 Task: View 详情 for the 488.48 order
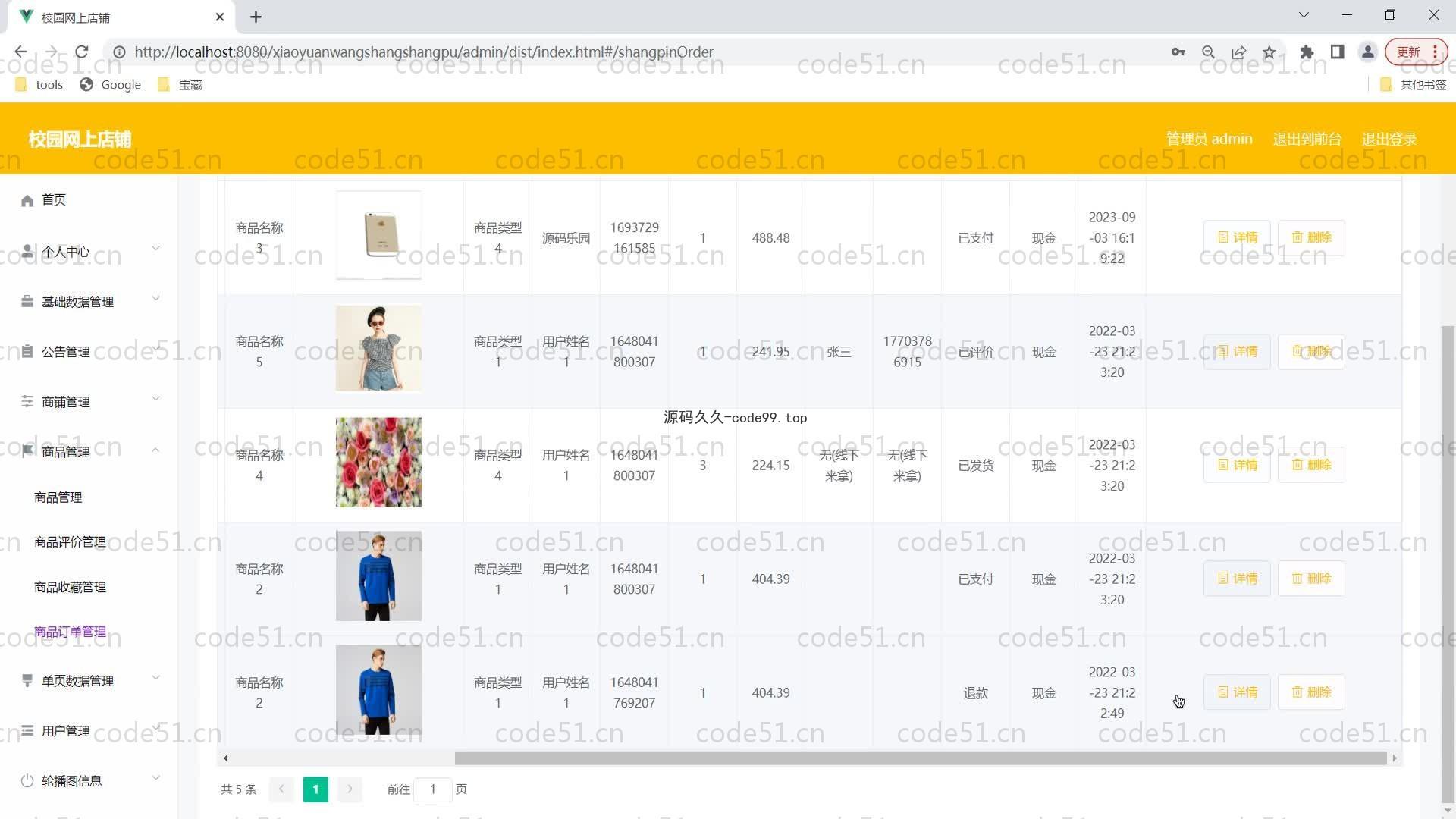click(1237, 237)
